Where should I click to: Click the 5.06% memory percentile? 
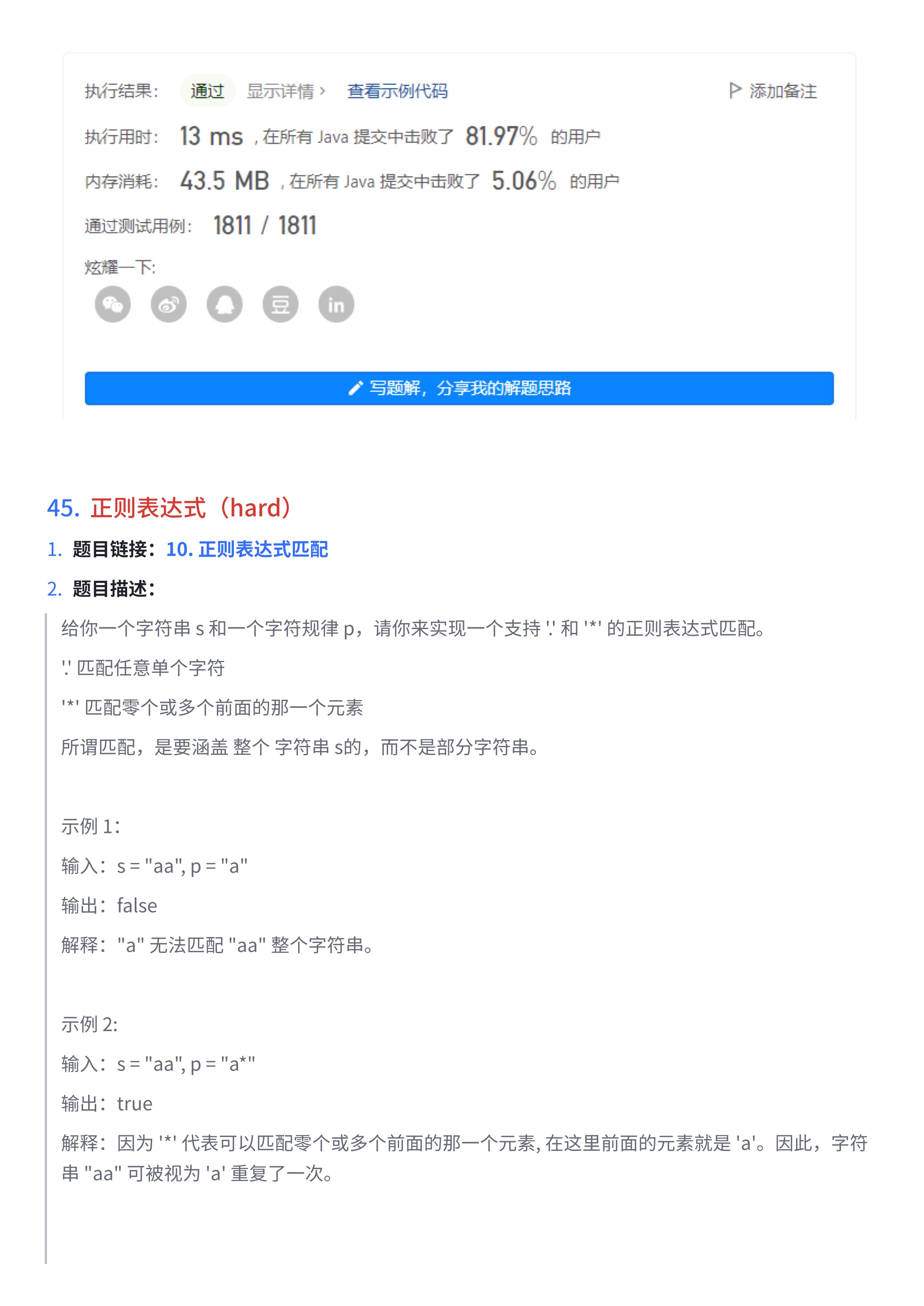point(524,181)
